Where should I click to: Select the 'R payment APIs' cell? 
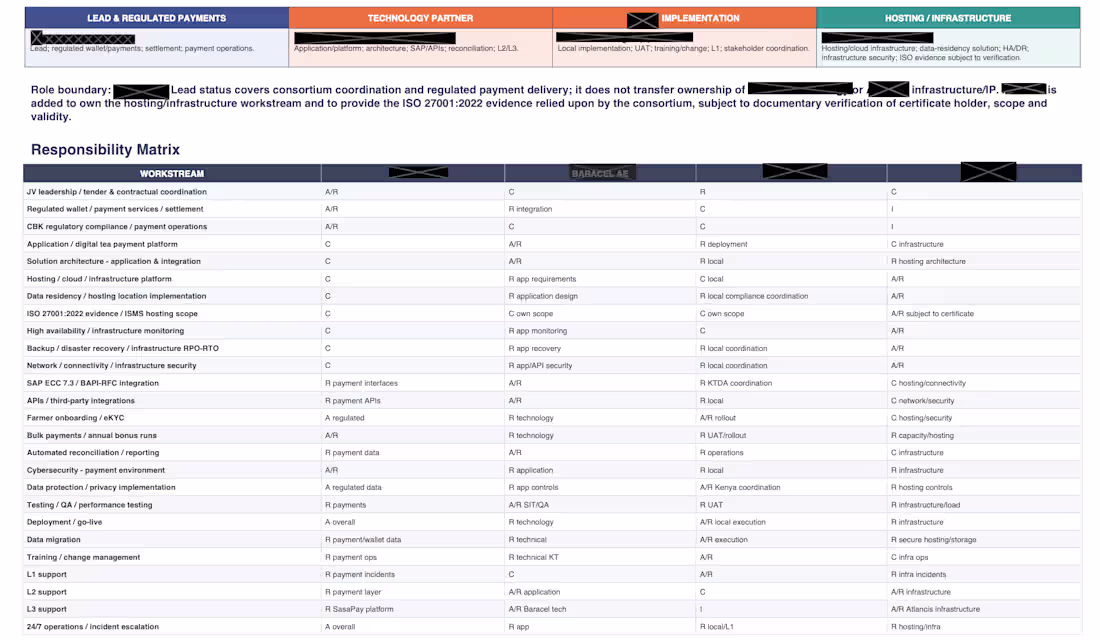click(x=353, y=401)
